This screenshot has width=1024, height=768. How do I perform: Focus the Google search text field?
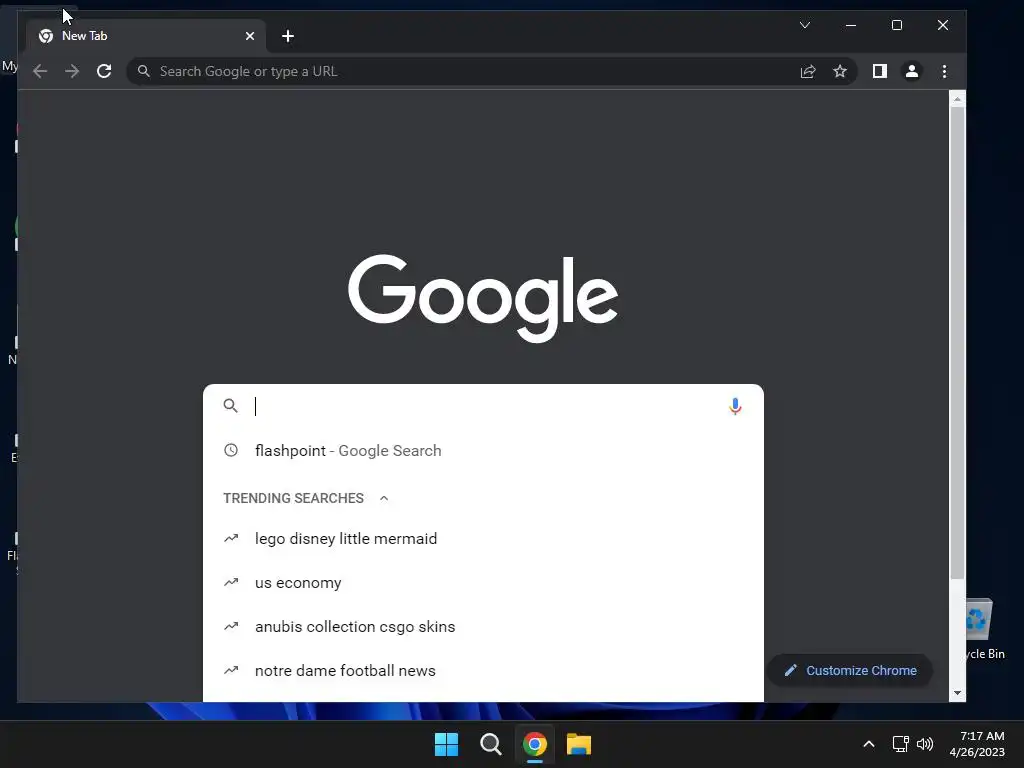(x=483, y=406)
